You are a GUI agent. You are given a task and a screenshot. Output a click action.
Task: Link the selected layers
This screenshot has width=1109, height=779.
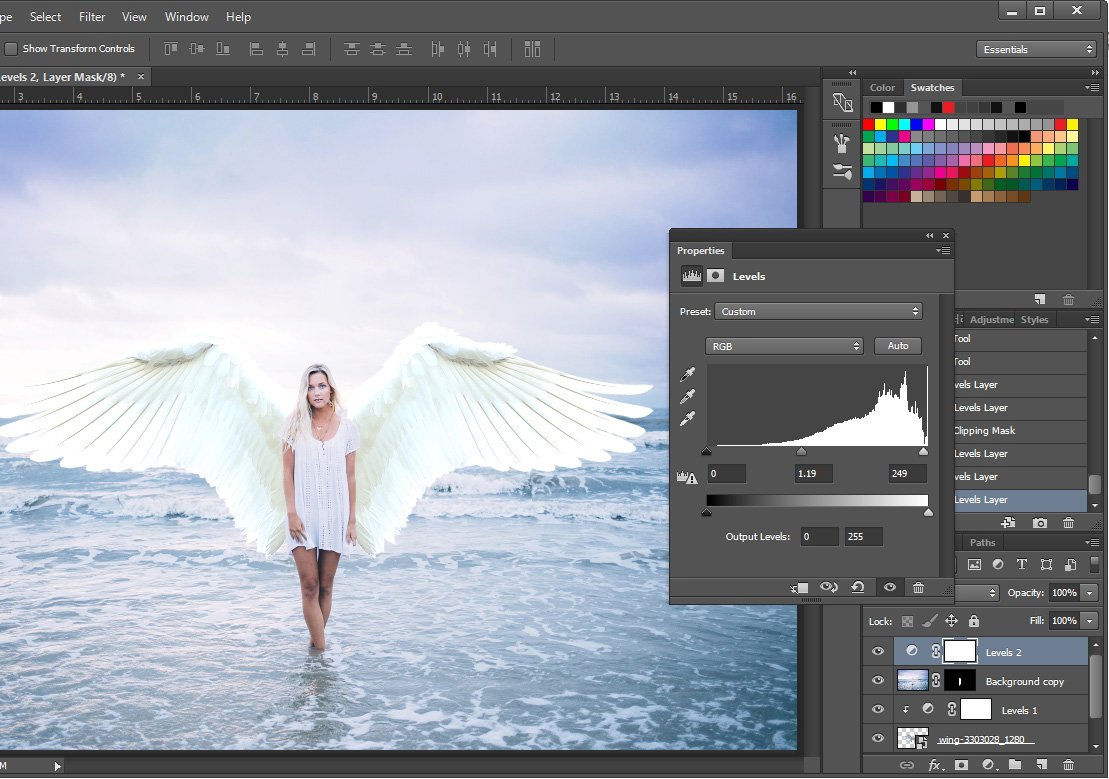906,764
